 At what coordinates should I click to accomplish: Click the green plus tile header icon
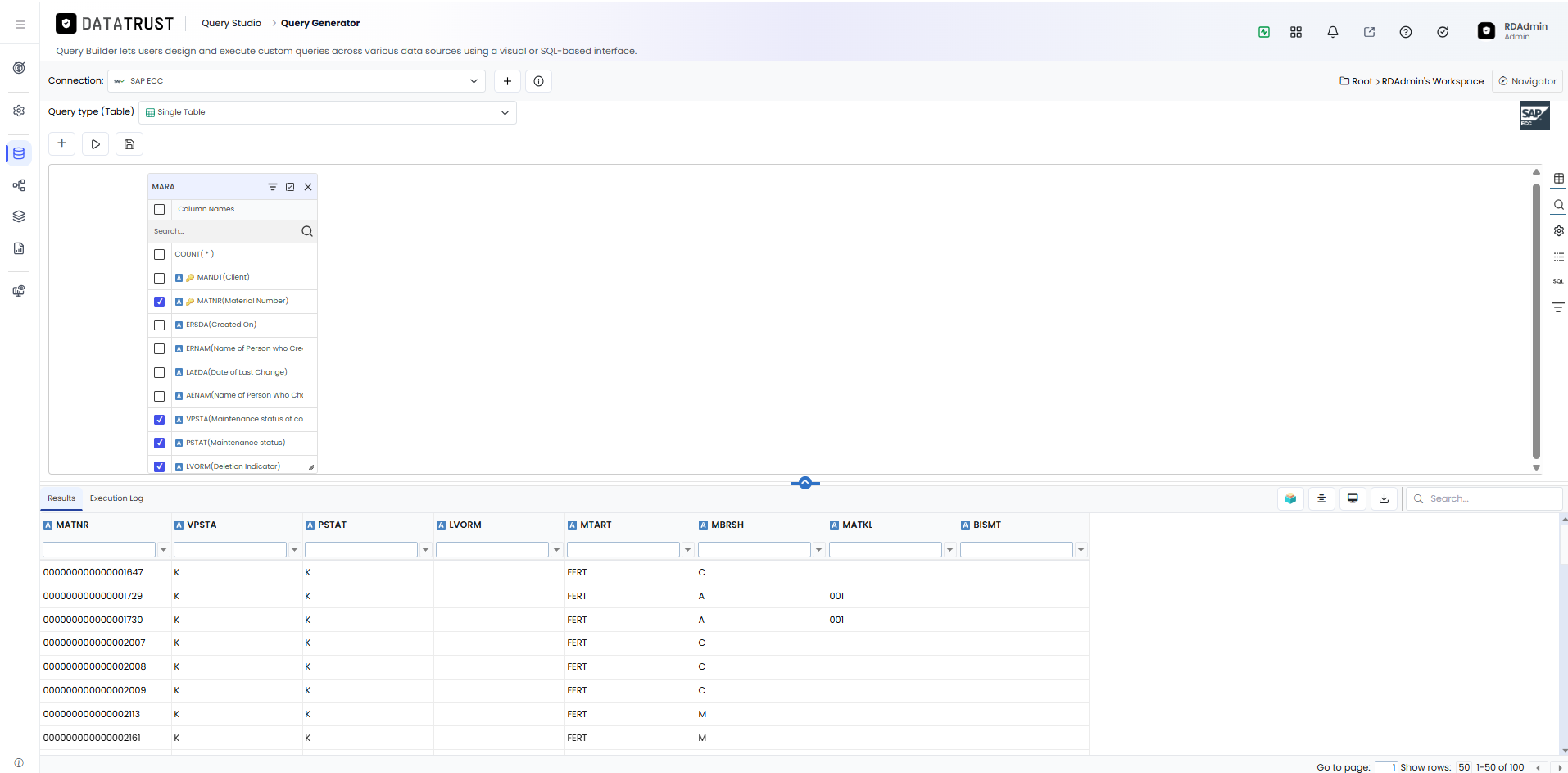click(x=1264, y=32)
